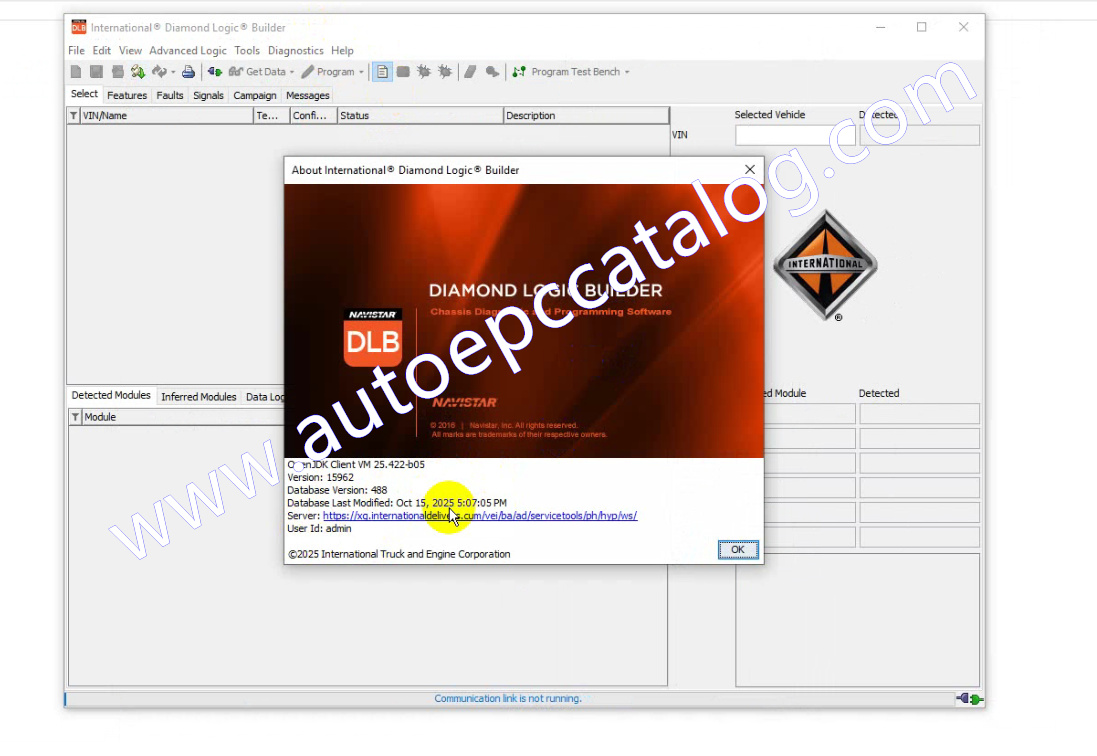
Task: Click the new document toolbar icon
Action: [x=76, y=72]
